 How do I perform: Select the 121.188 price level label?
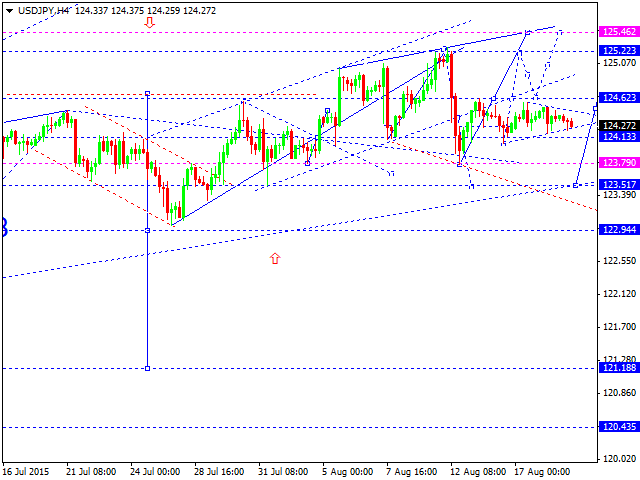click(620, 368)
